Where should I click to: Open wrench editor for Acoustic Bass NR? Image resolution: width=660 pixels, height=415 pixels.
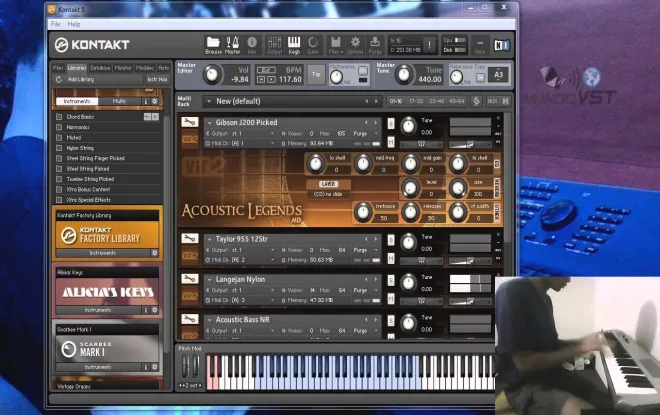190,319
